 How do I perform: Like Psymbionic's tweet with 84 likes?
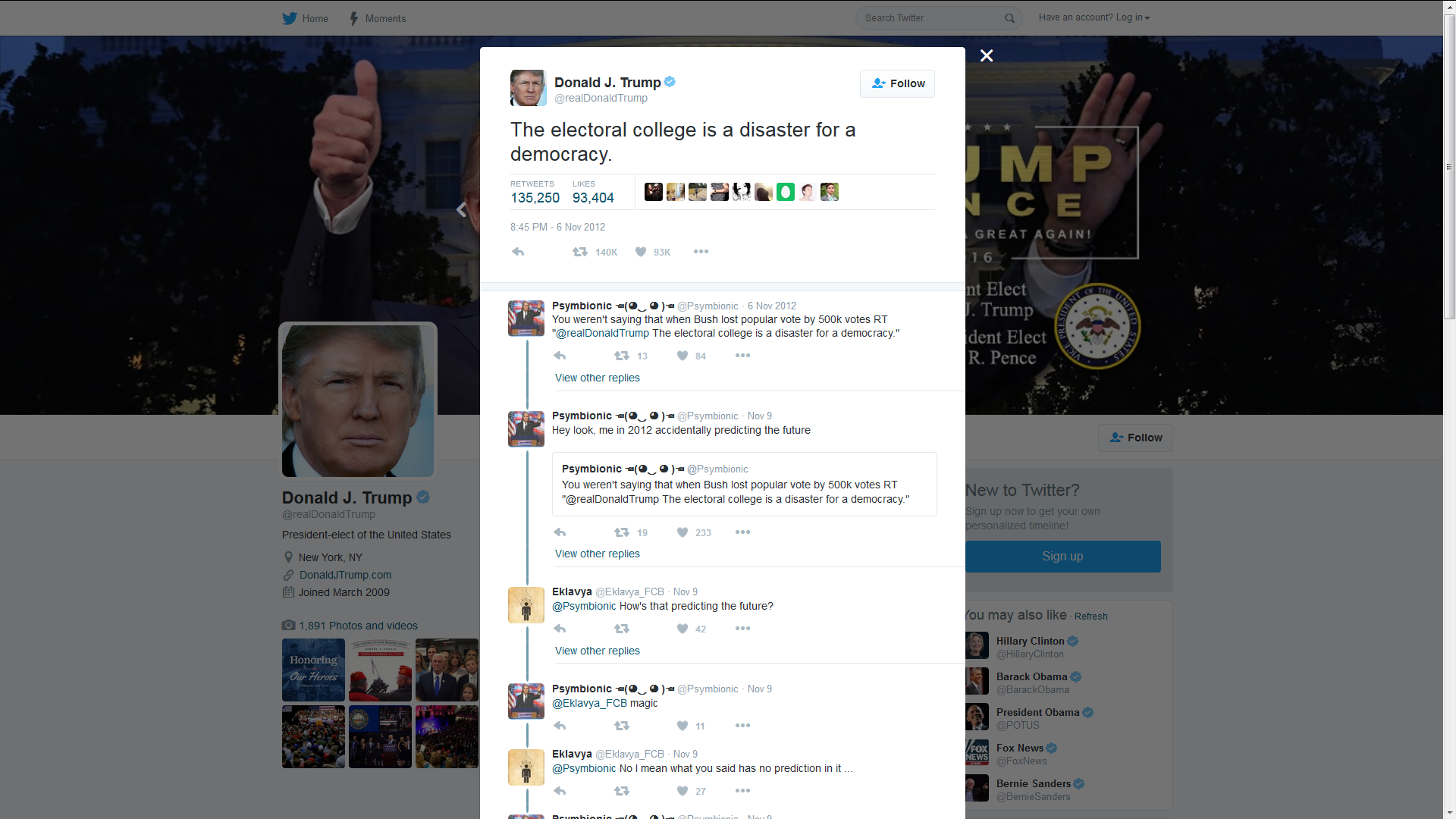682,356
